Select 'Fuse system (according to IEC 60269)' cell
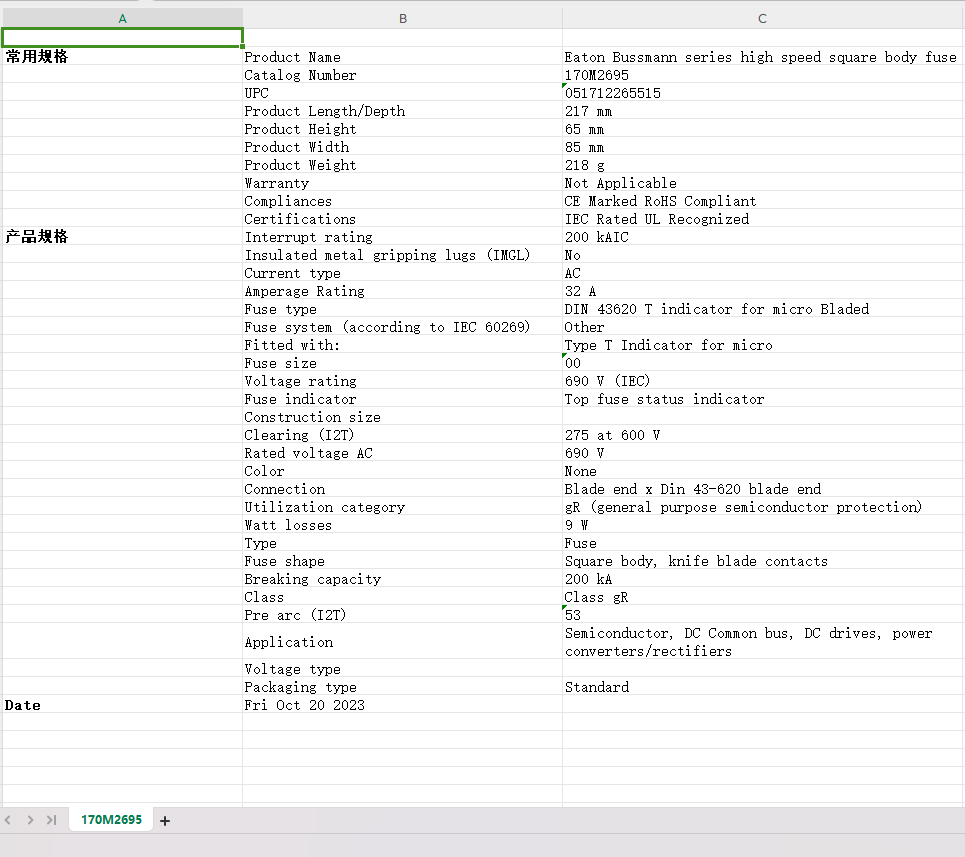The width and height of the screenshot is (965, 857). tap(402, 327)
